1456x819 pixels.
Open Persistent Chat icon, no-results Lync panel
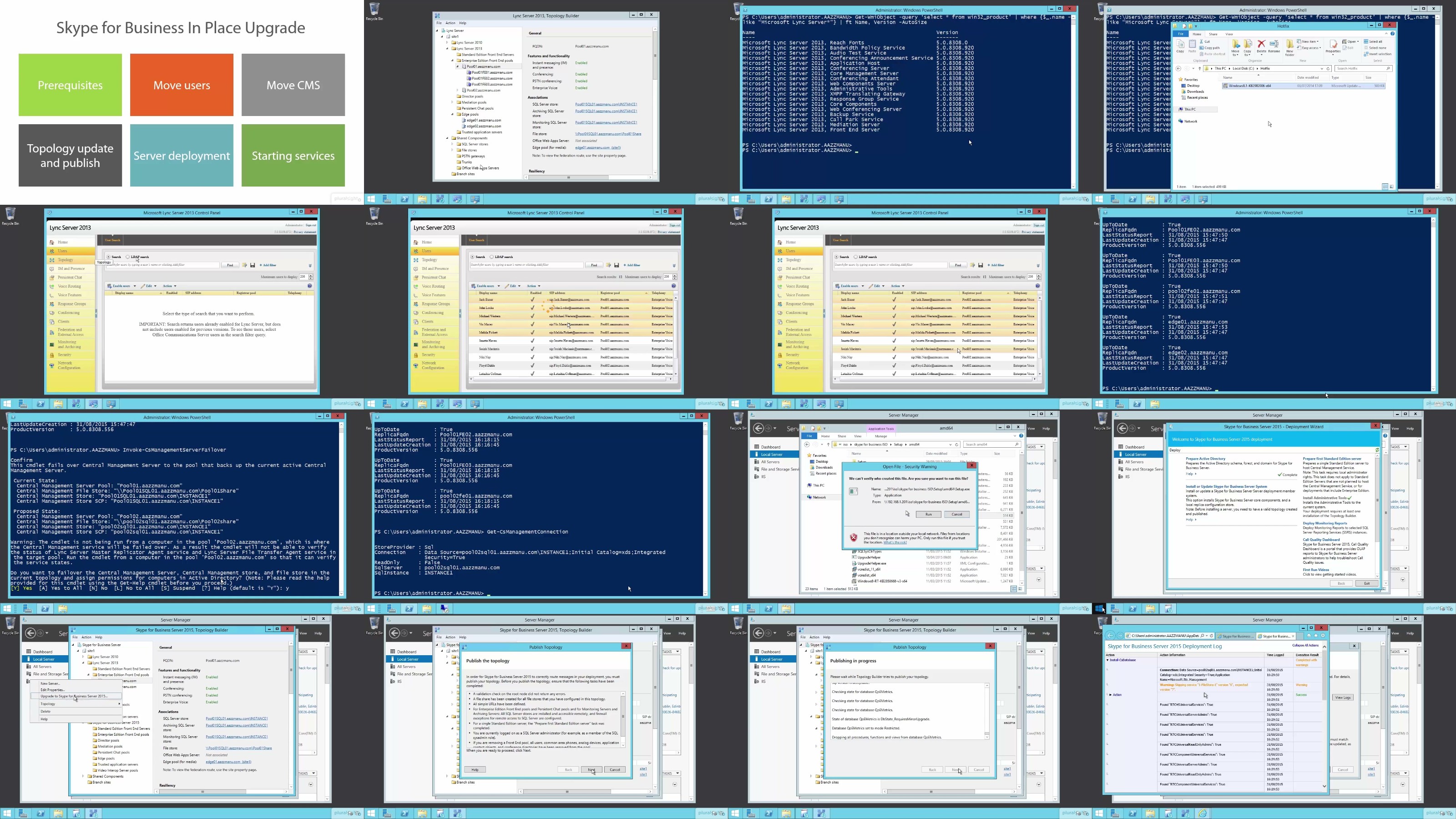pos(52,278)
